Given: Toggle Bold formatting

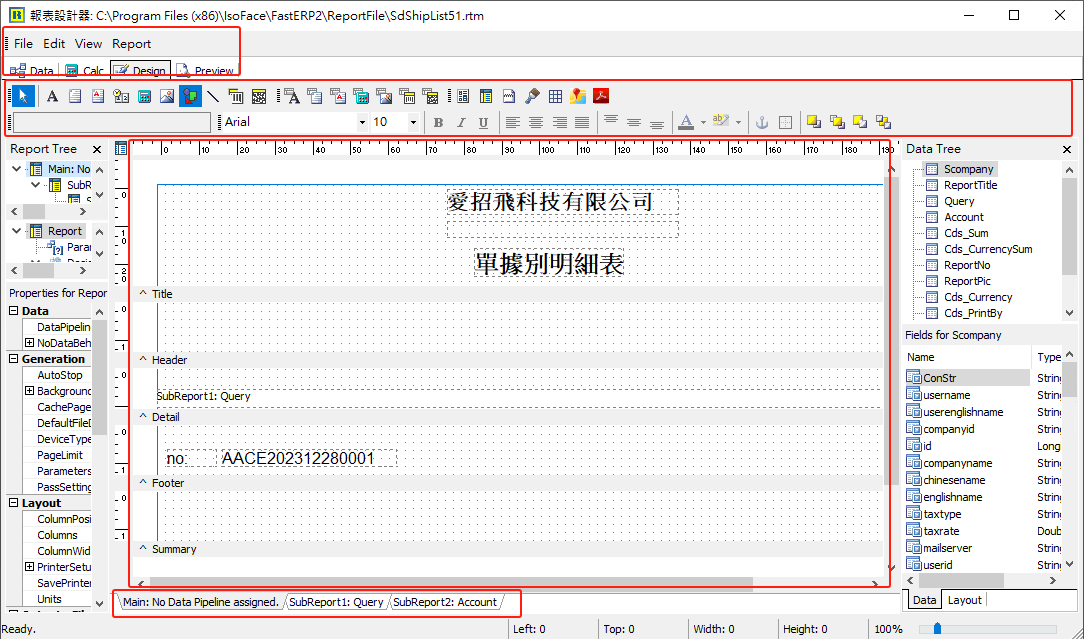Looking at the screenshot, I should pos(438,122).
